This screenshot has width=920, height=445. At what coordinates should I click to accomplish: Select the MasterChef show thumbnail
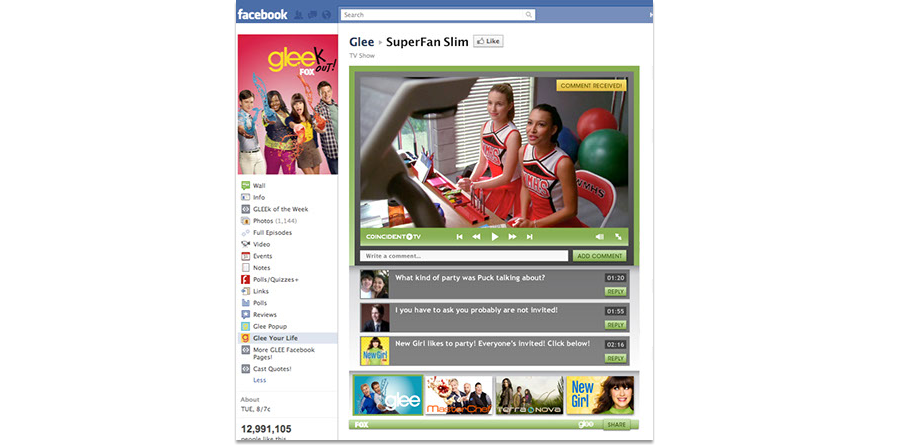[458, 395]
